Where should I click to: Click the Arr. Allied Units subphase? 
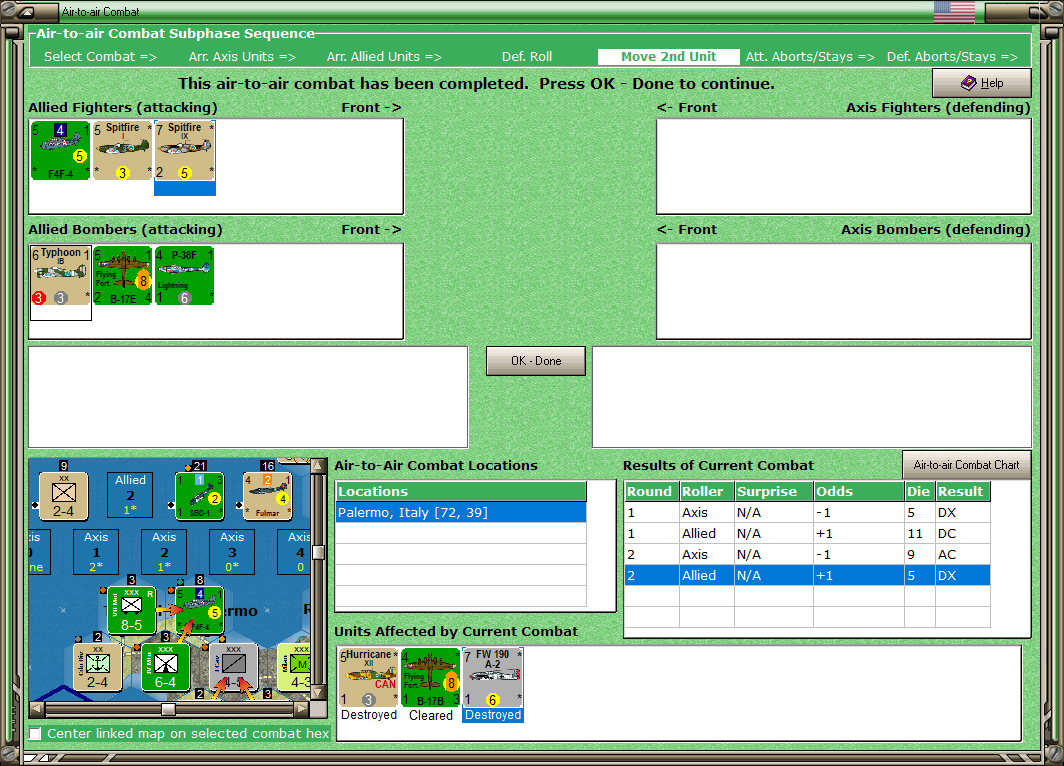click(x=384, y=57)
